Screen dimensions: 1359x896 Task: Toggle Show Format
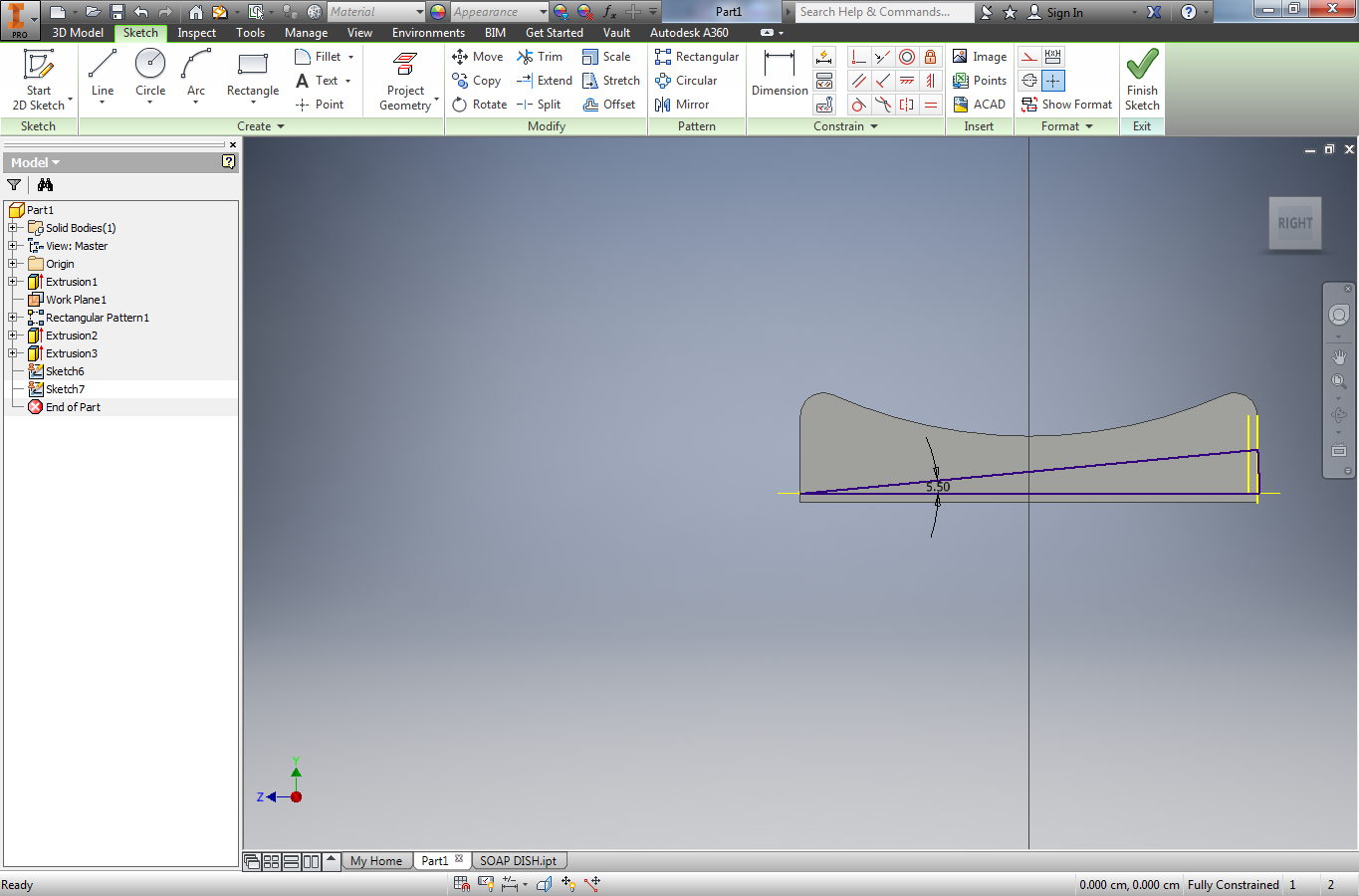pos(1067,105)
